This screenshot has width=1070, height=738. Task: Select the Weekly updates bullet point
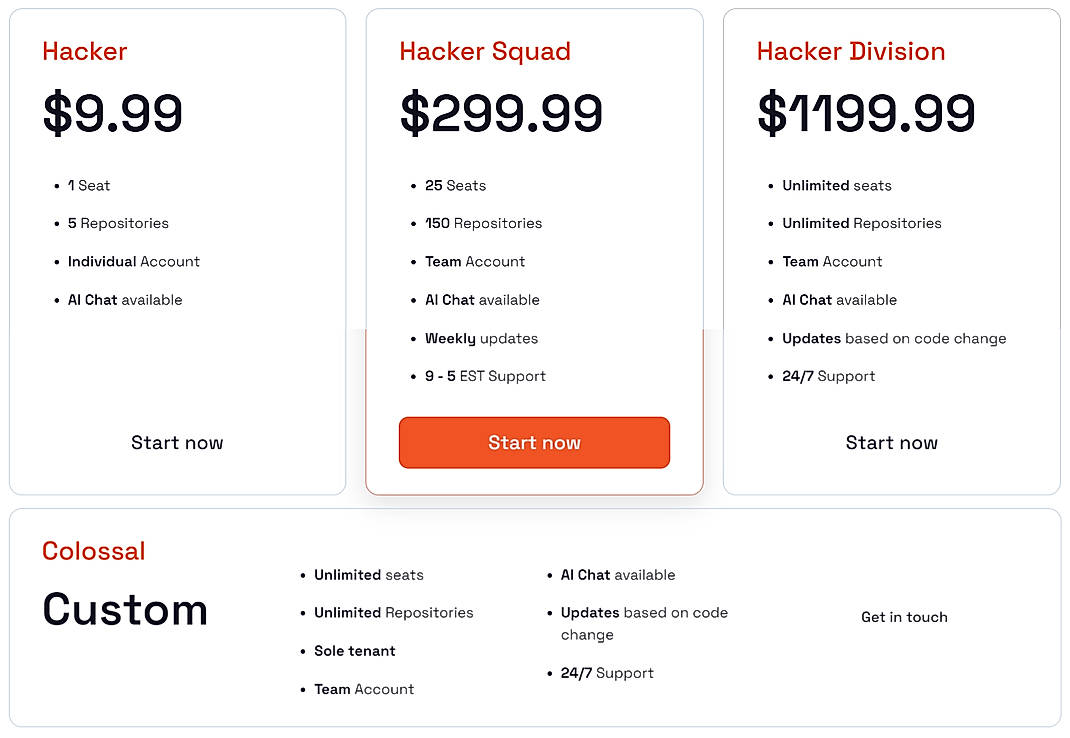(x=481, y=338)
